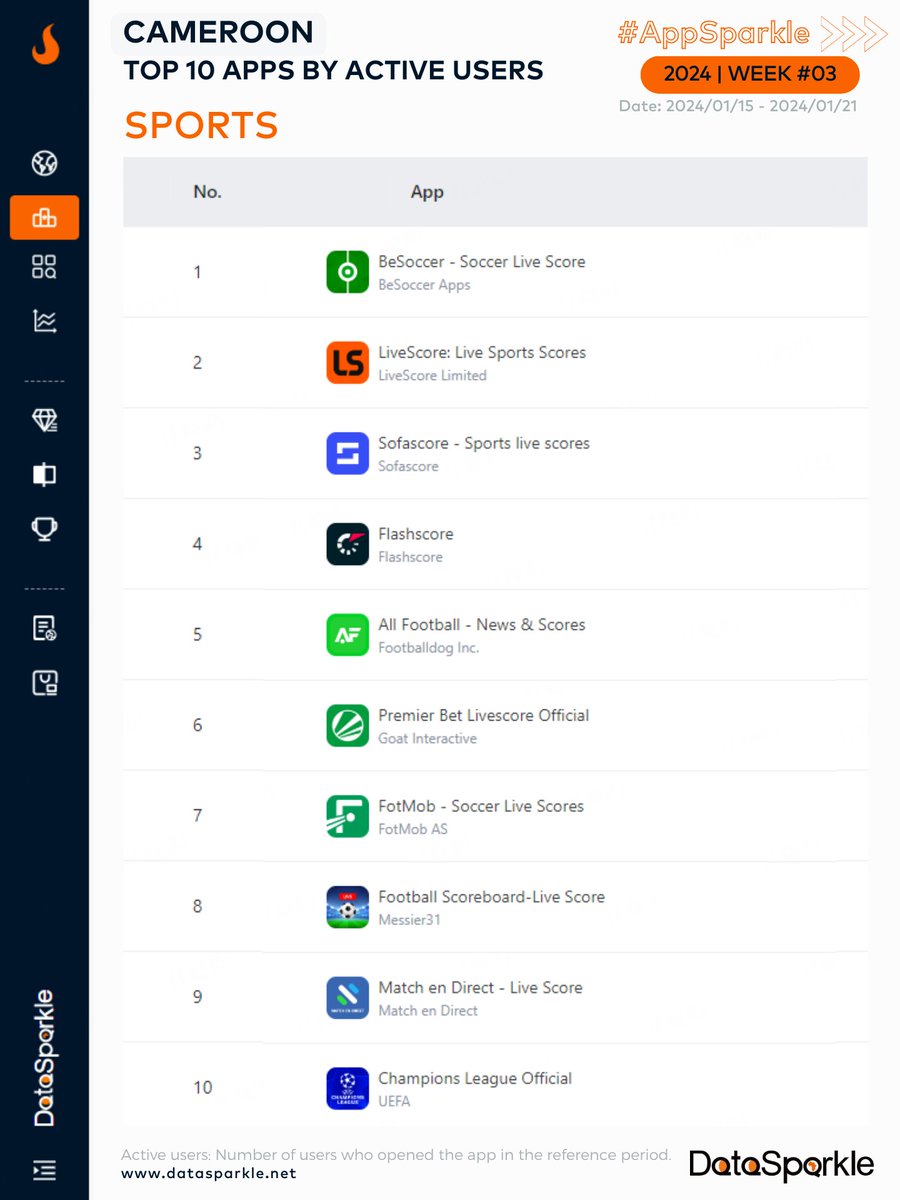The image size is (900, 1200).
Task: Click the Football Scoreboard app icon
Action: (348, 907)
